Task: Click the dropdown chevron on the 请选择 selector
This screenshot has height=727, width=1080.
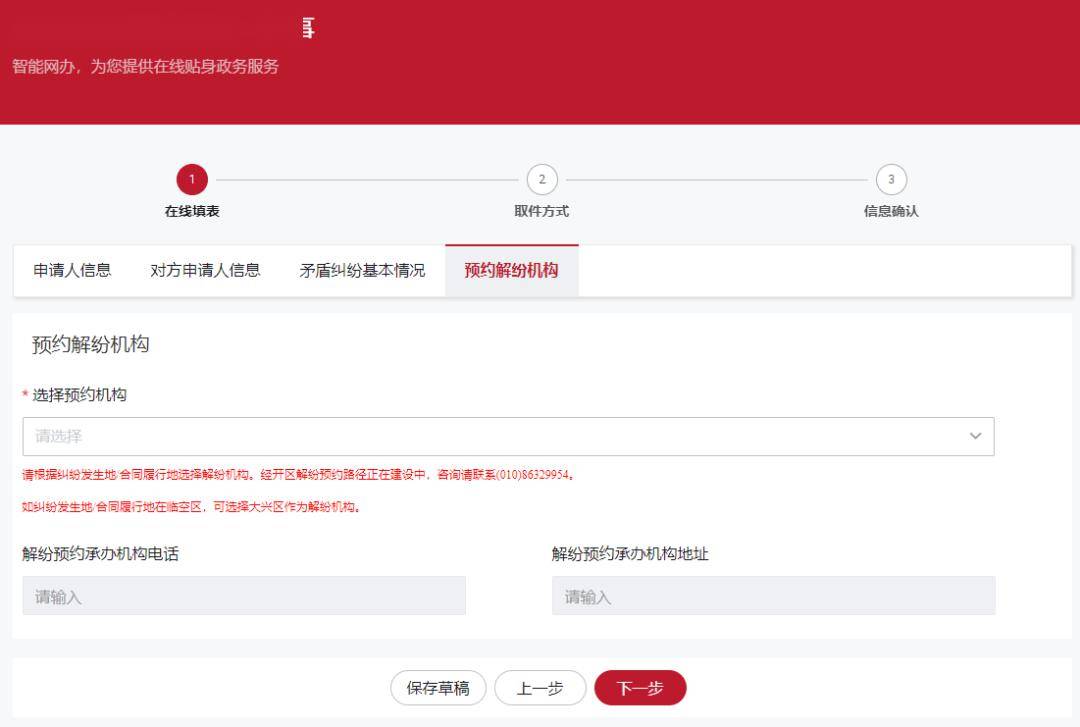Action: point(975,436)
